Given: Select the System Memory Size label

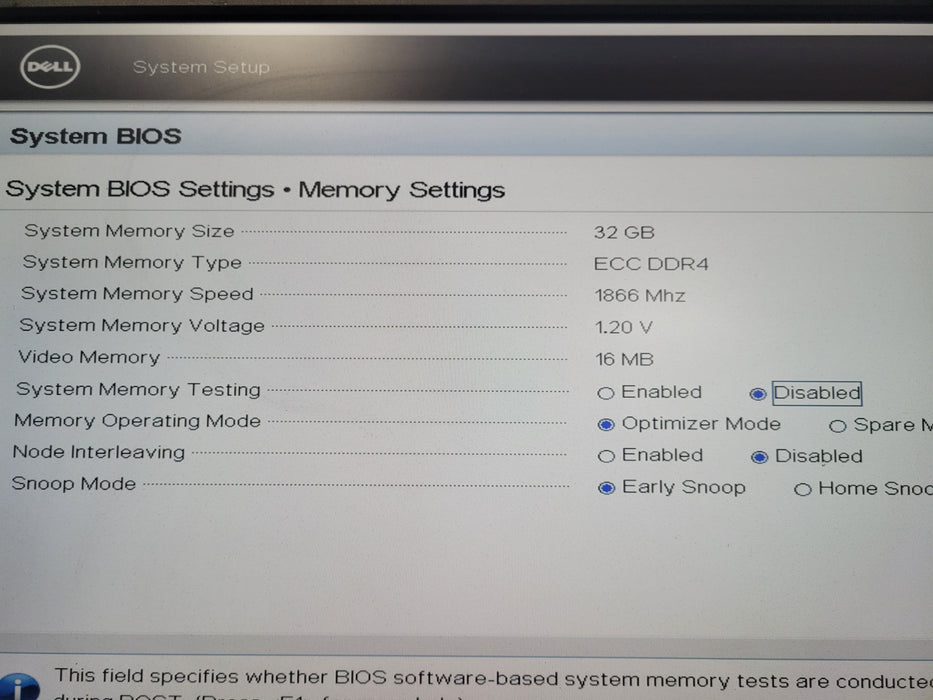Looking at the screenshot, I should tap(129, 231).
